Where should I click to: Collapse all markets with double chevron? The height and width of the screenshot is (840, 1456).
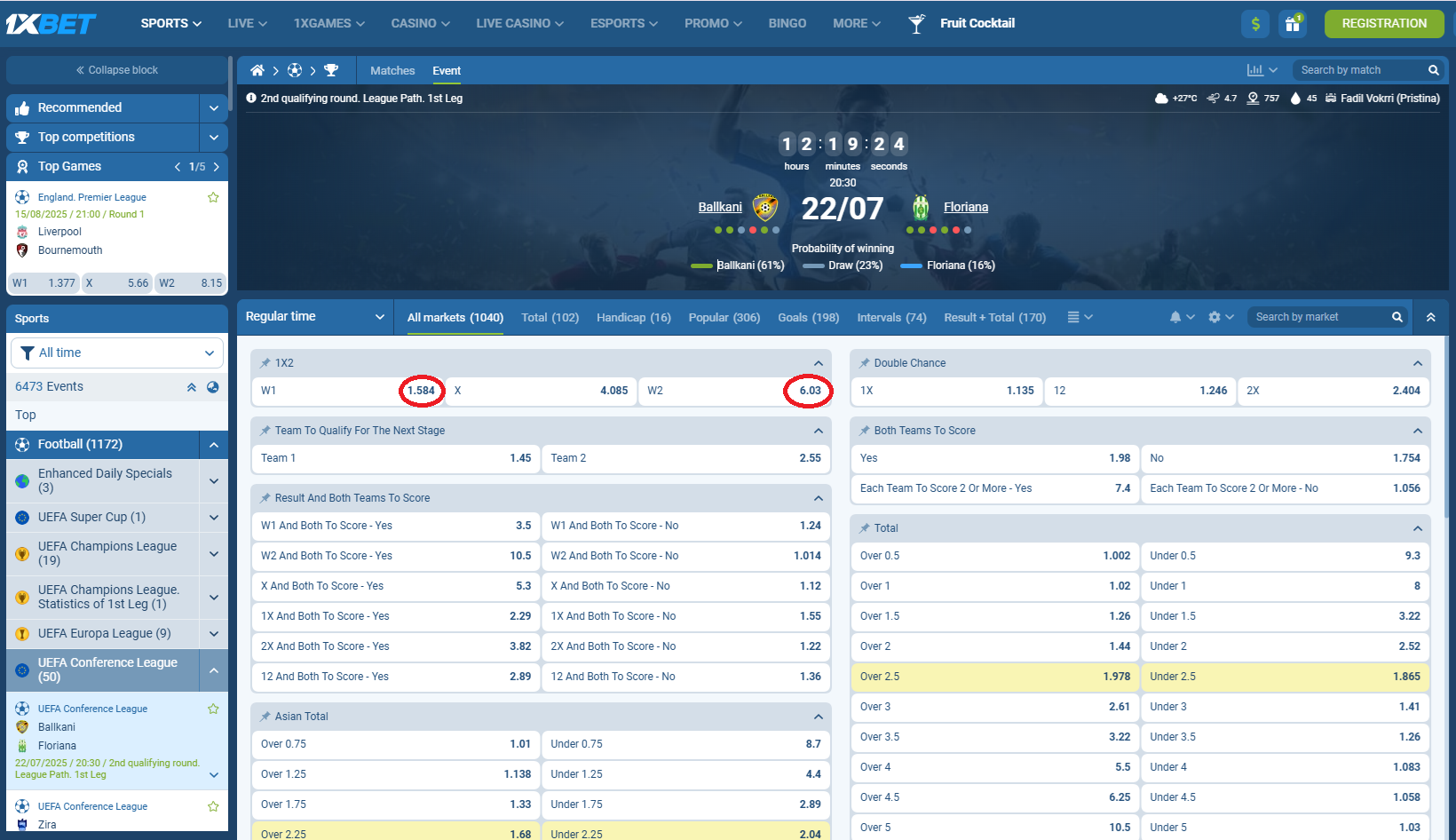click(x=1430, y=317)
